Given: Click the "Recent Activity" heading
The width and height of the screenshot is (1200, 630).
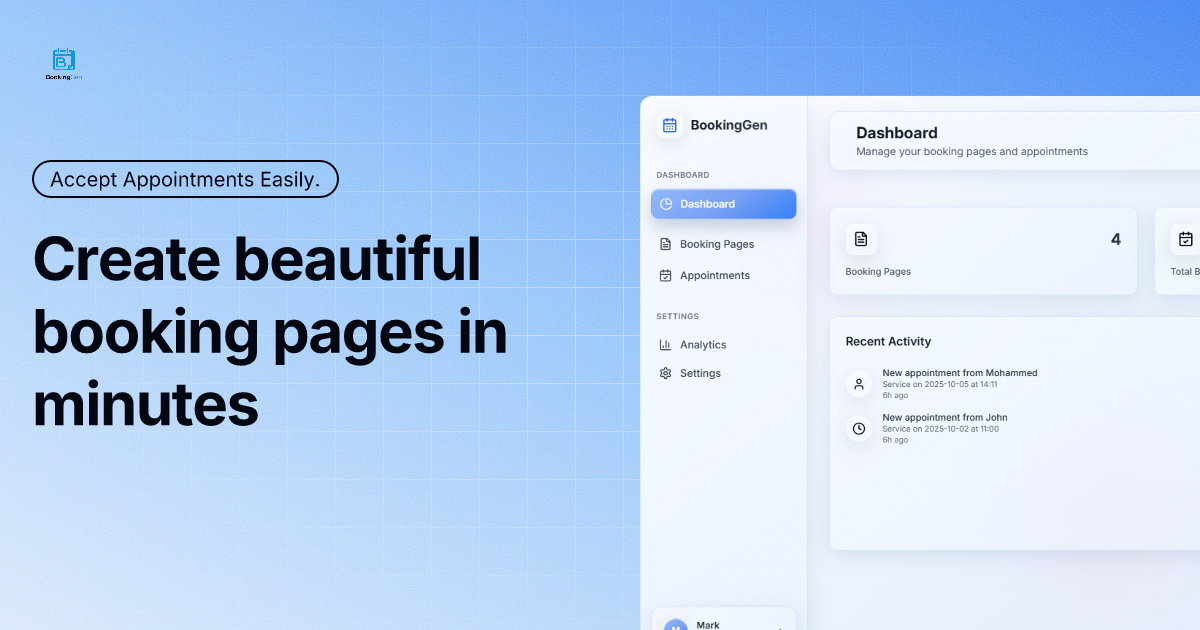Looking at the screenshot, I should pyautogui.click(x=888, y=341).
